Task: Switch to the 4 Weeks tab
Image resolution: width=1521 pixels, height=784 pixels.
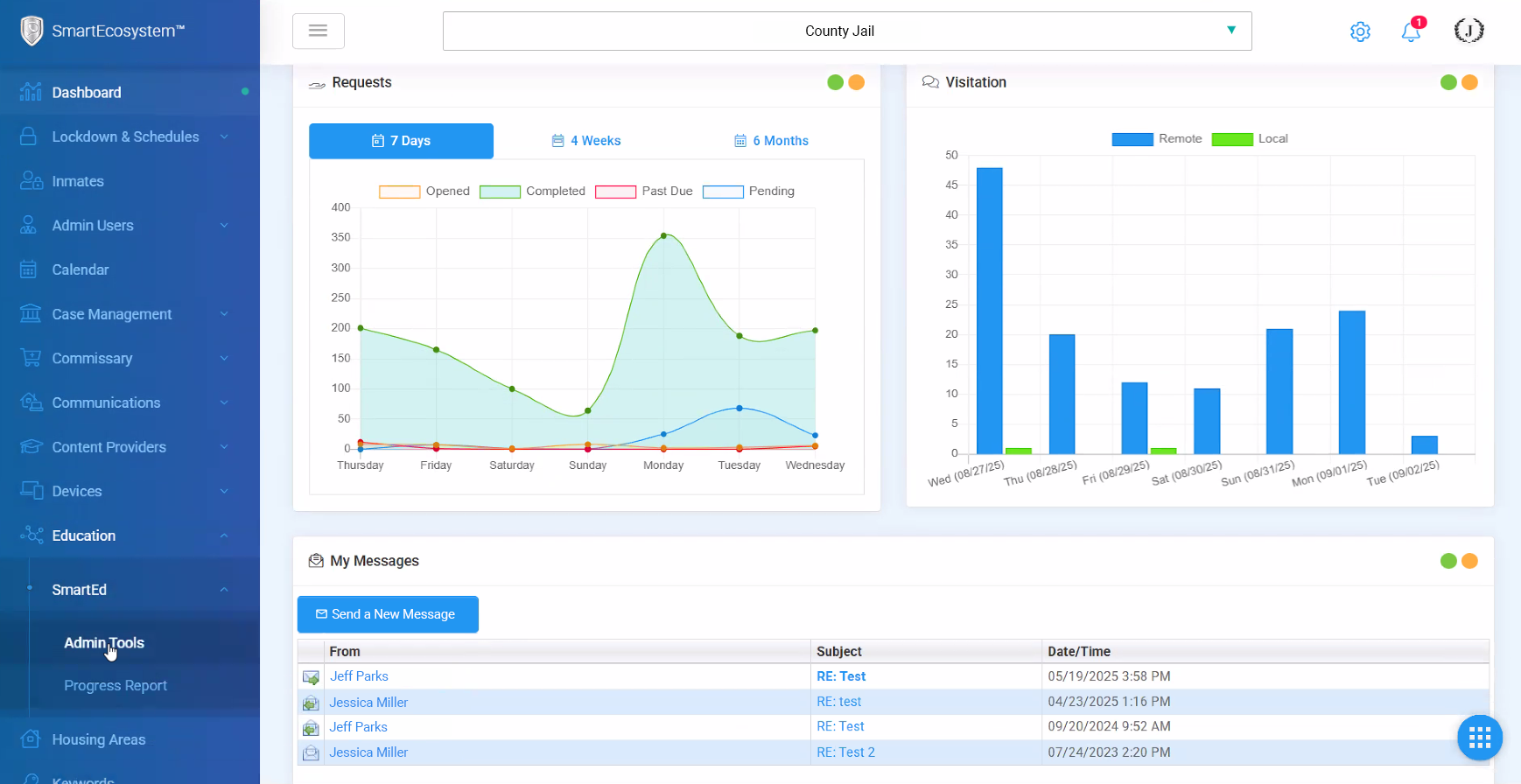Action: click(x=586, y=141)
